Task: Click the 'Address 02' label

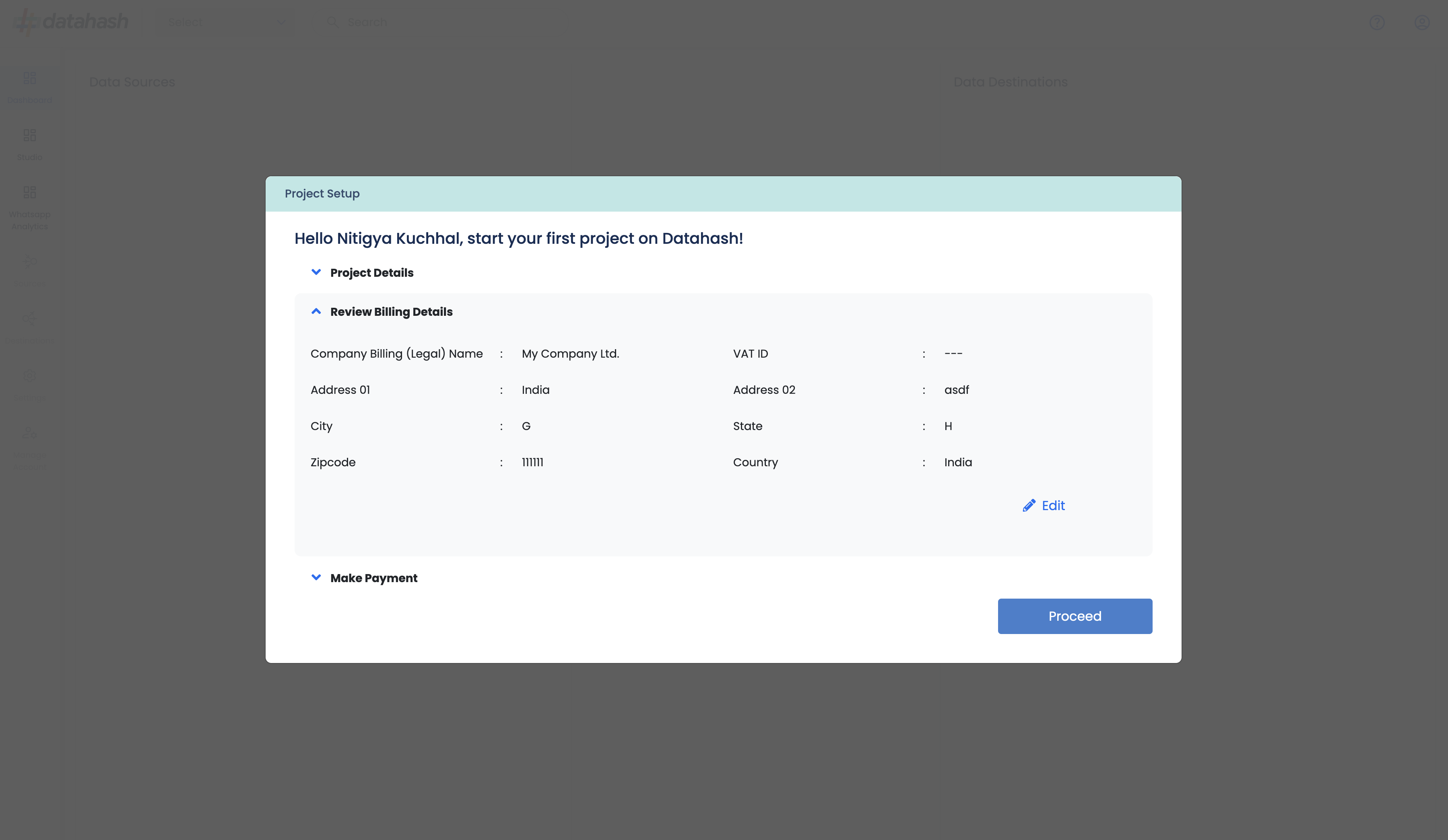Action: (x=764, y=390)
